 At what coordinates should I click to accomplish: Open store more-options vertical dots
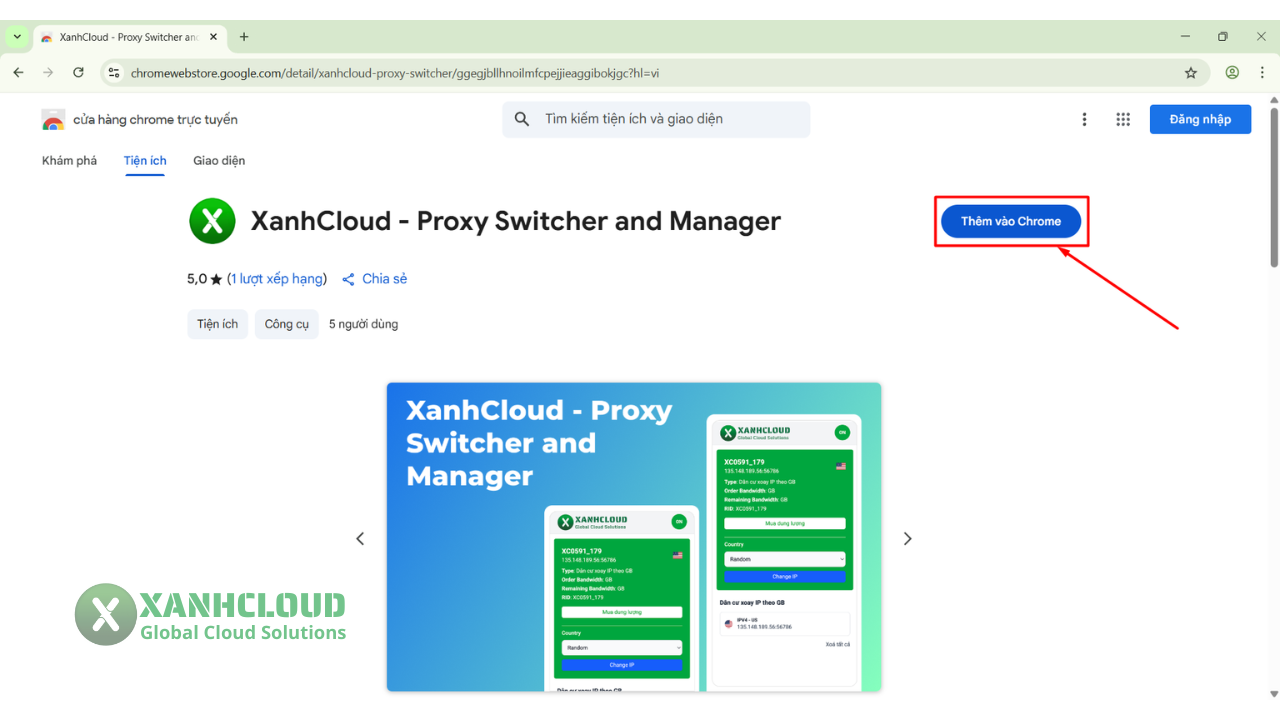point(1084,119)
